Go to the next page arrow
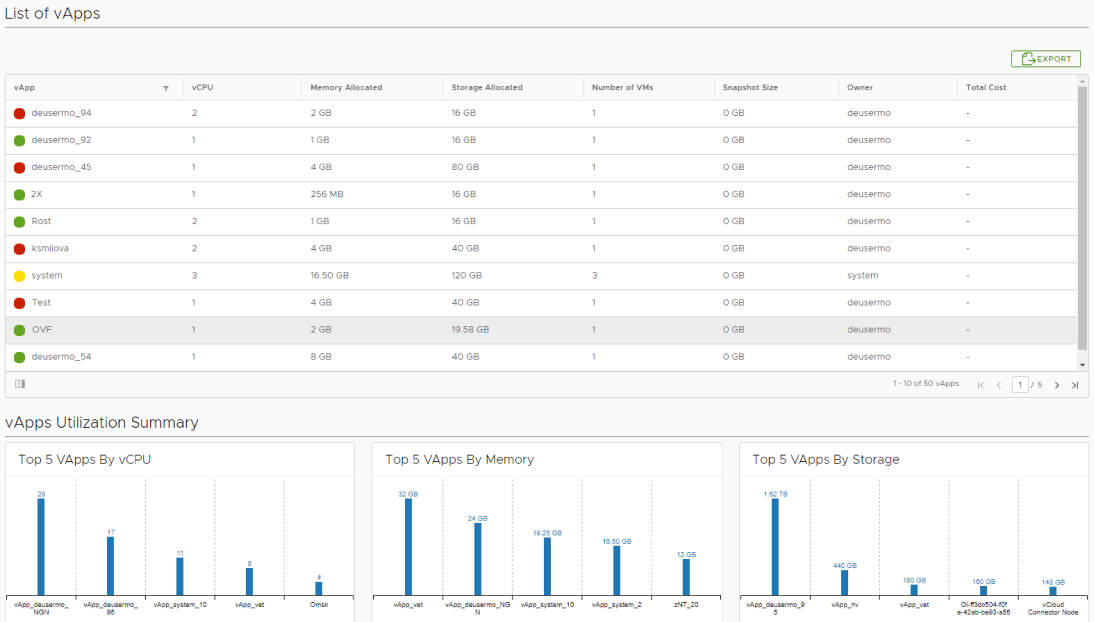Viewport: 1094px width, 622px height. 1057,385
